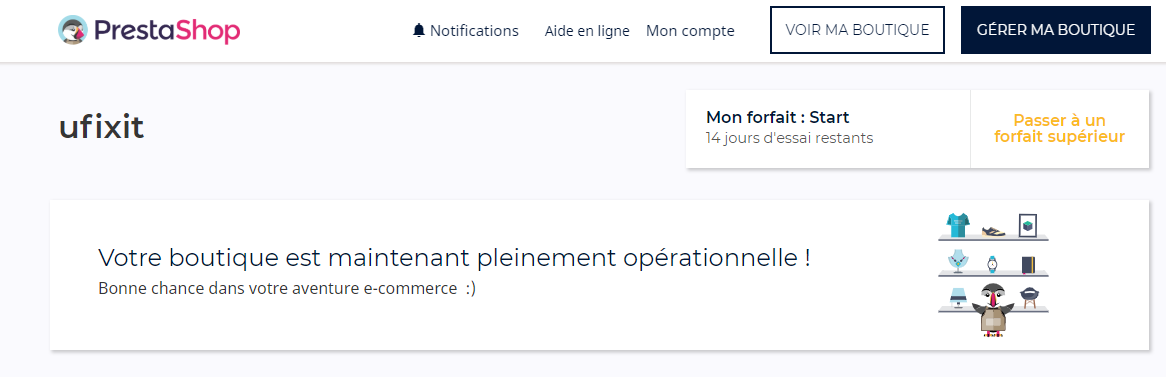
Task: Click the VOIR MA BOUTIQUE button
Action: [x=857, y=30]
